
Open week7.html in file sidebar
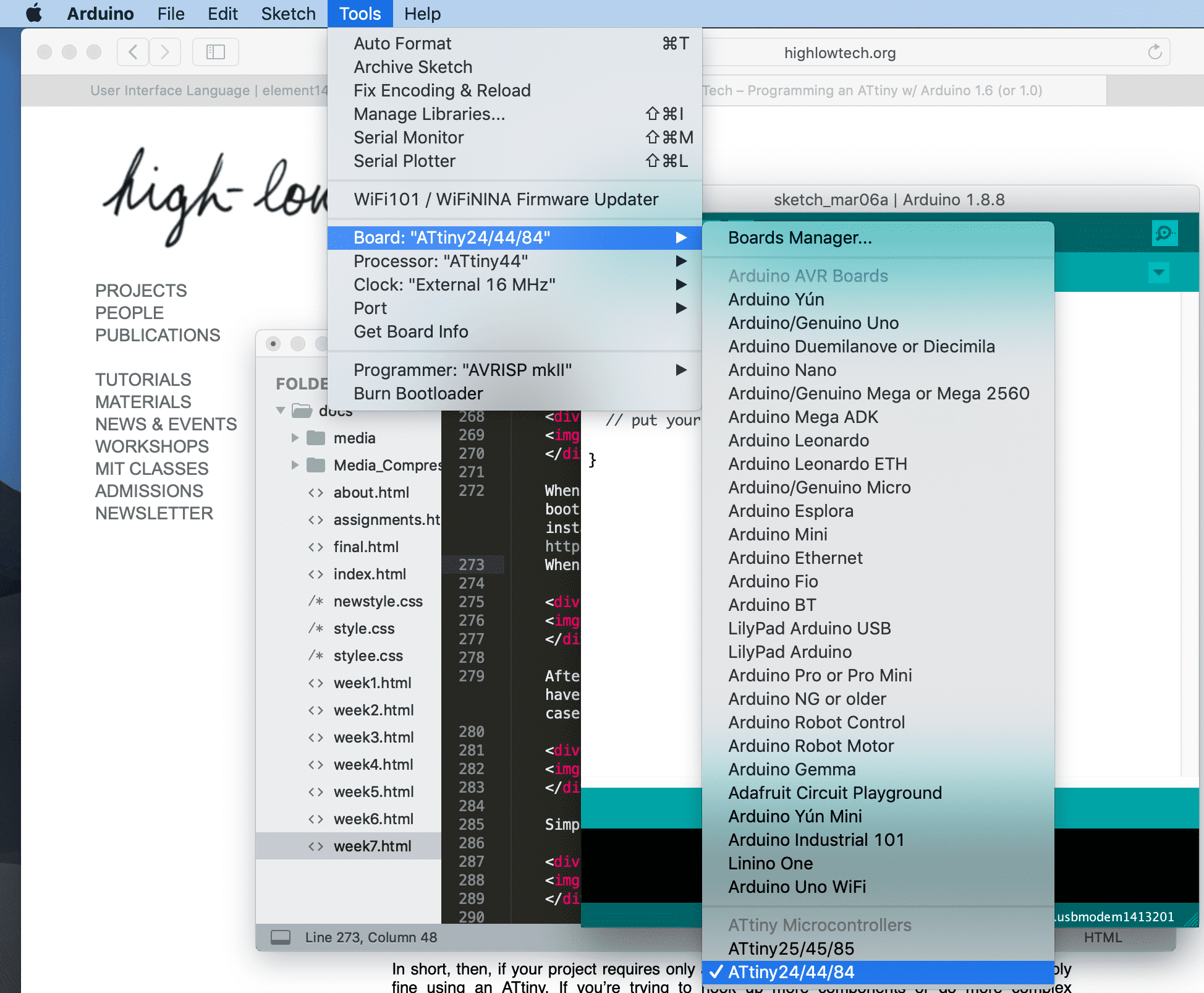pos(372,846)
